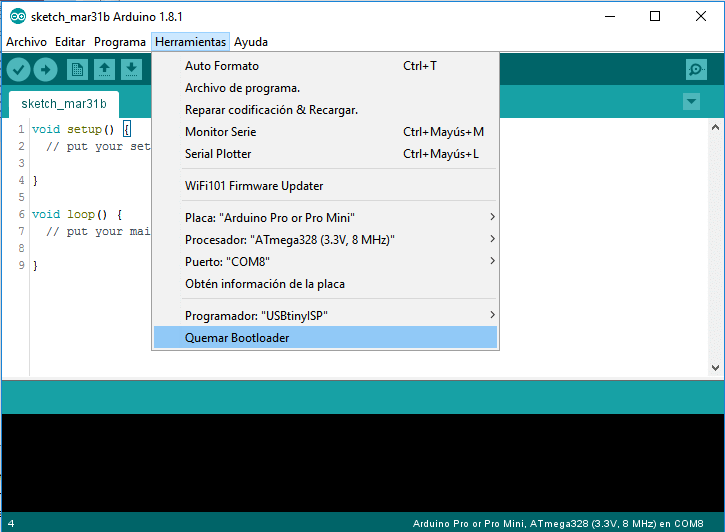Expand the Puerto submenu arrow

coord(492,261)
